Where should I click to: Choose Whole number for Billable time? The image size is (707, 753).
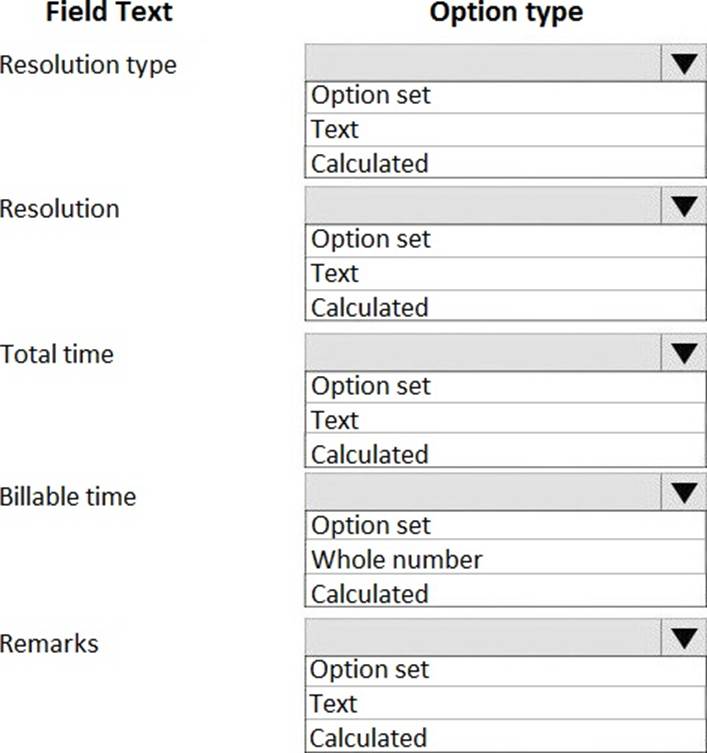click(x=505, y=559)
